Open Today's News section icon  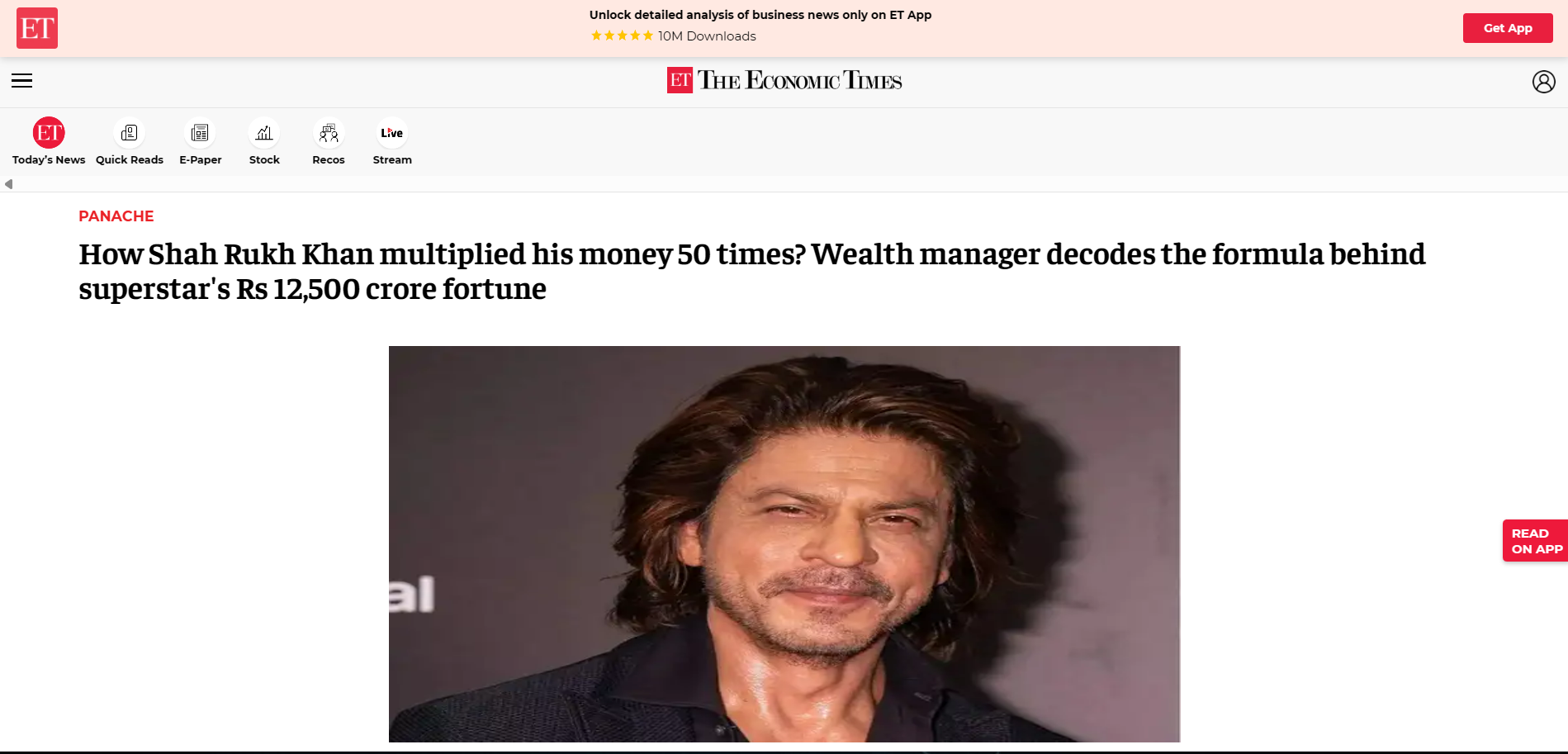click(49, 133)
